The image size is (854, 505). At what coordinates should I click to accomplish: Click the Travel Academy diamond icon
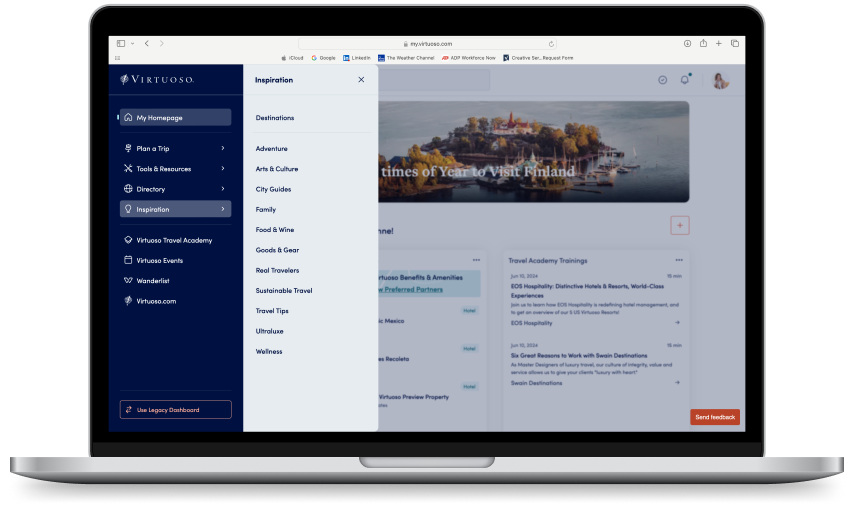tap(128, 240)
